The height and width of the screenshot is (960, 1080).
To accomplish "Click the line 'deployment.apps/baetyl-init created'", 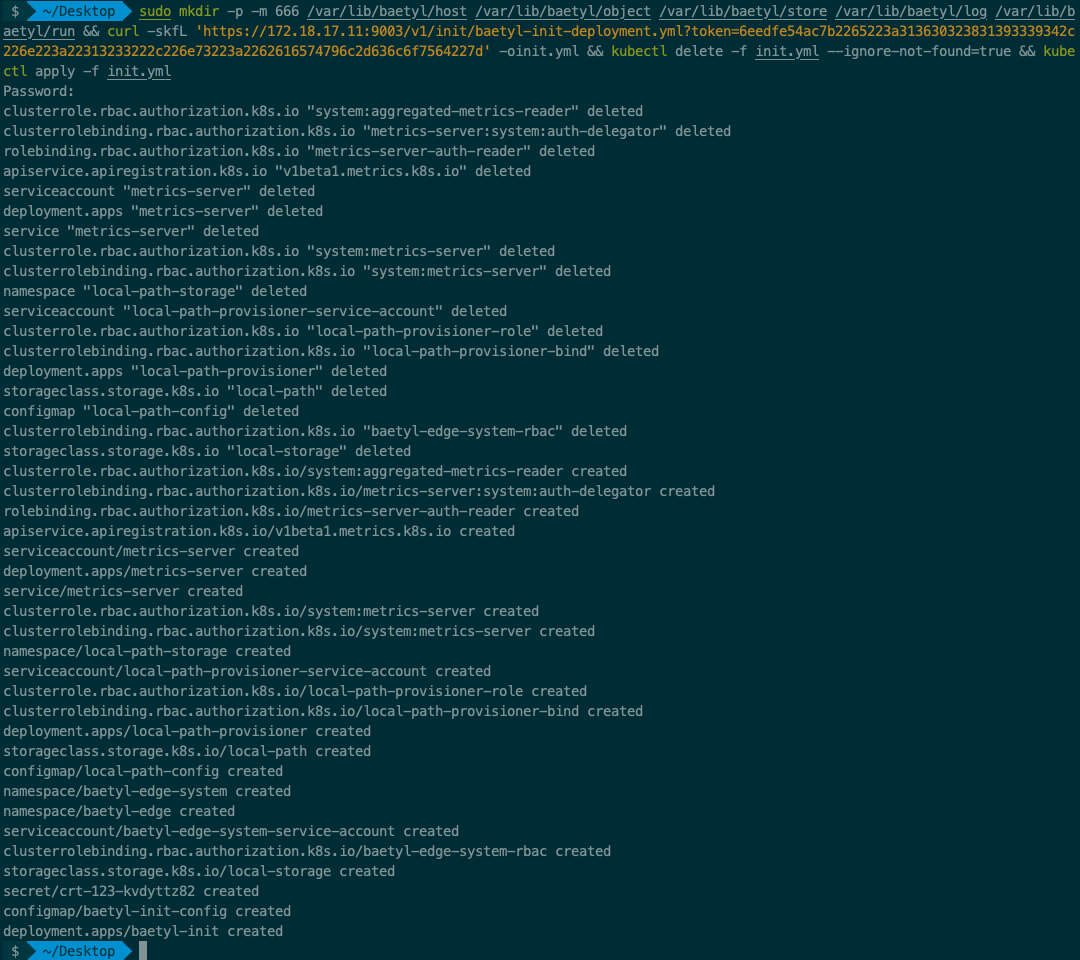I will click(143, 931).
